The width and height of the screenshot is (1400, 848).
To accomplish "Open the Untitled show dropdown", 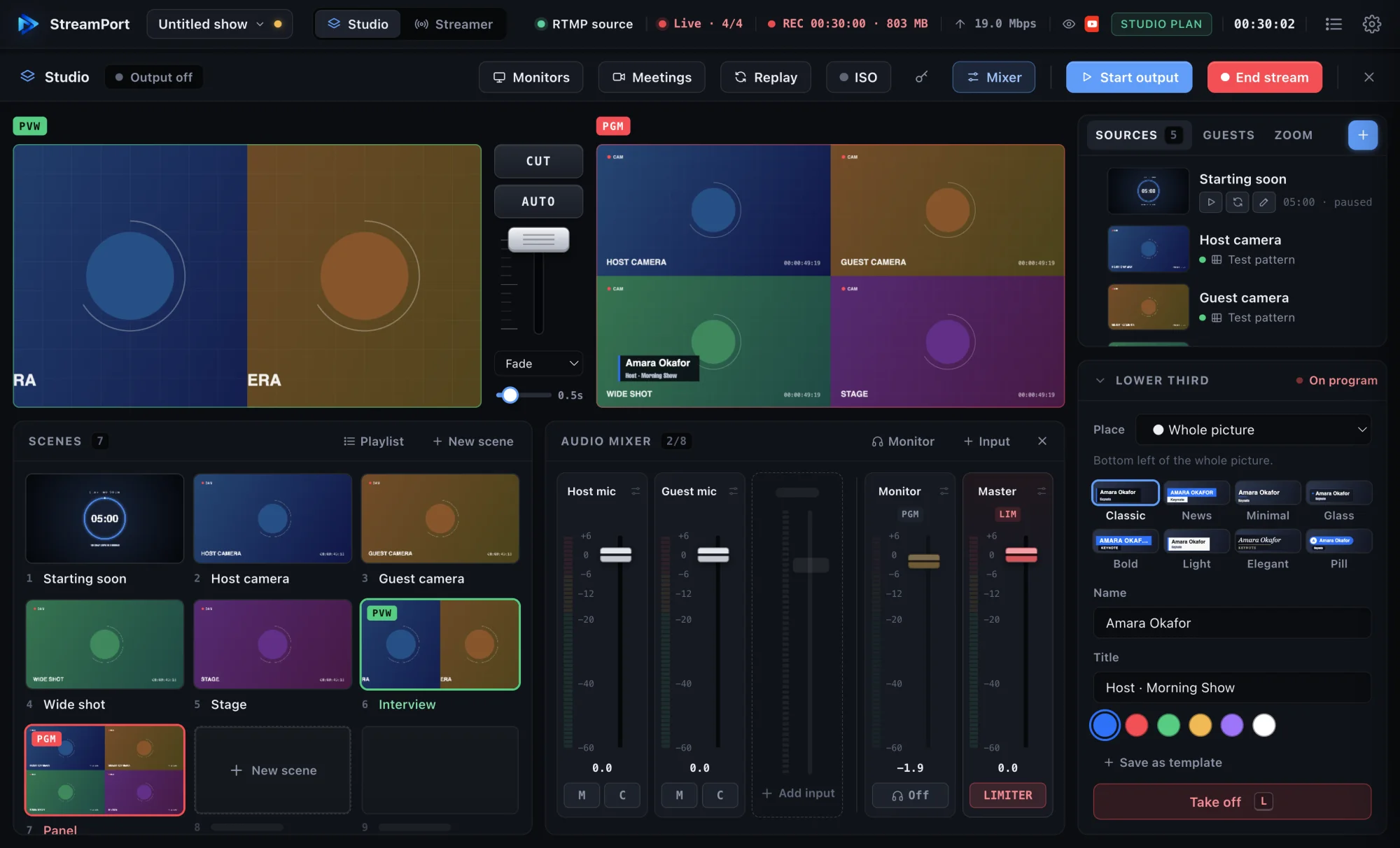I will [x=219, y=24].
